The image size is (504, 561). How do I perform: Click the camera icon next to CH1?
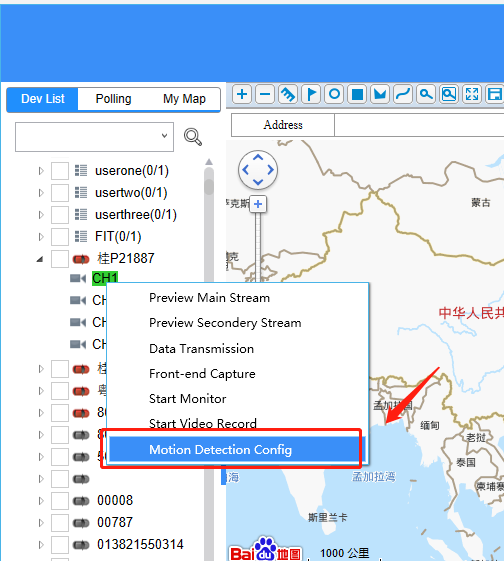point(78,278)
